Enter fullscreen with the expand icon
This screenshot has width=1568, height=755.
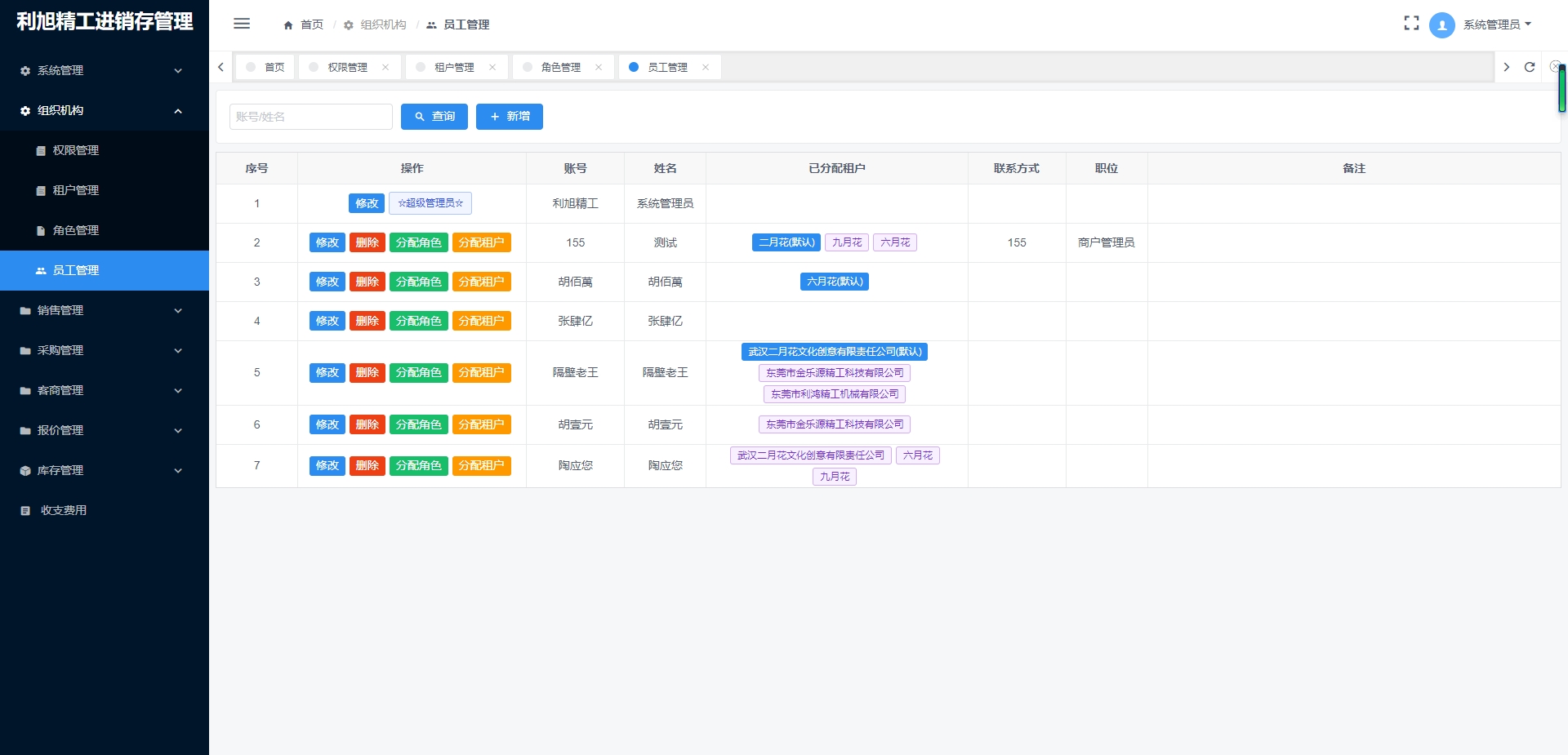pos(1411,24)
